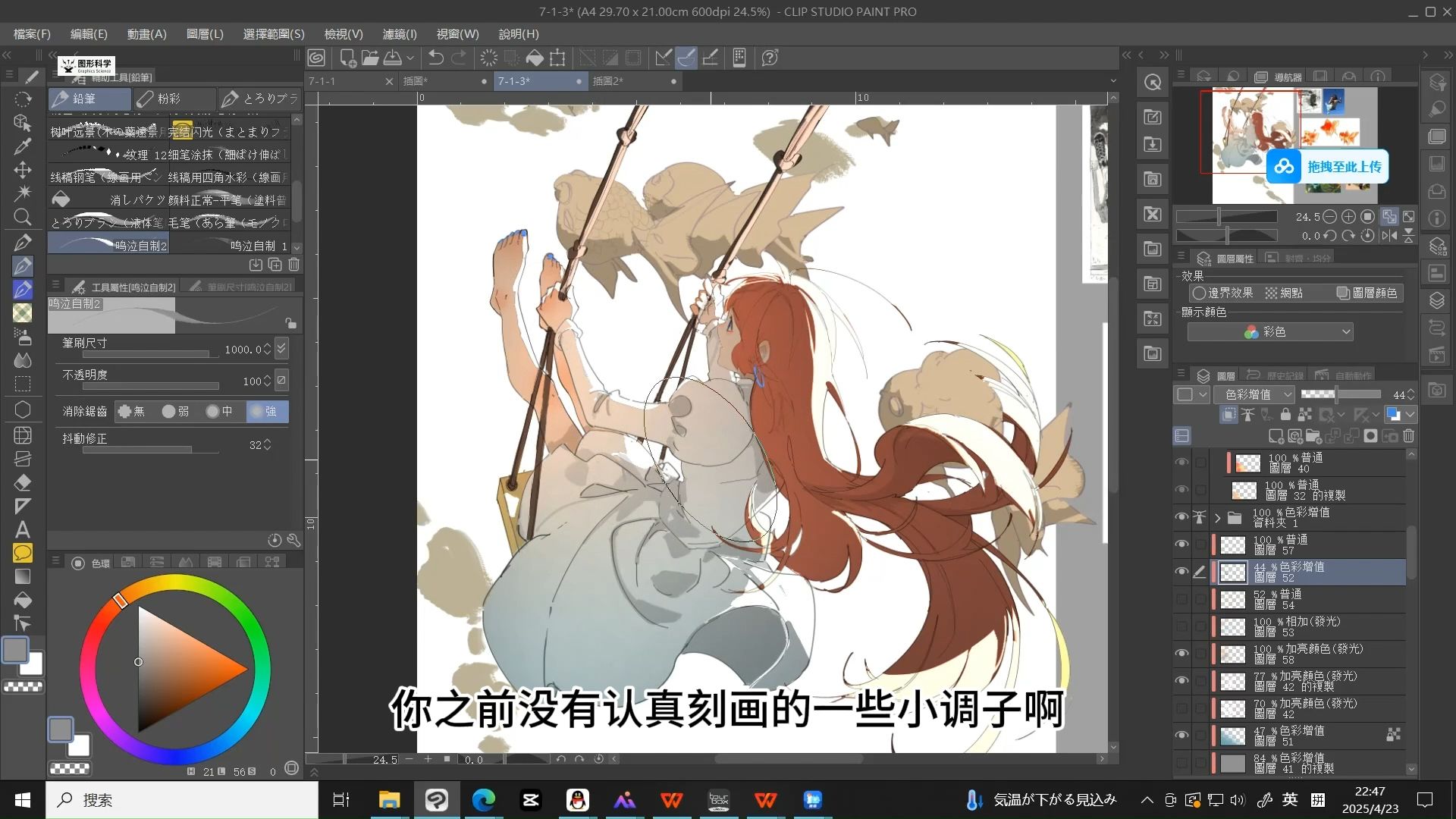
Task: Switch to the 插圖2* canvas tab
Action: pyautogui.click(x=634, y=81)
